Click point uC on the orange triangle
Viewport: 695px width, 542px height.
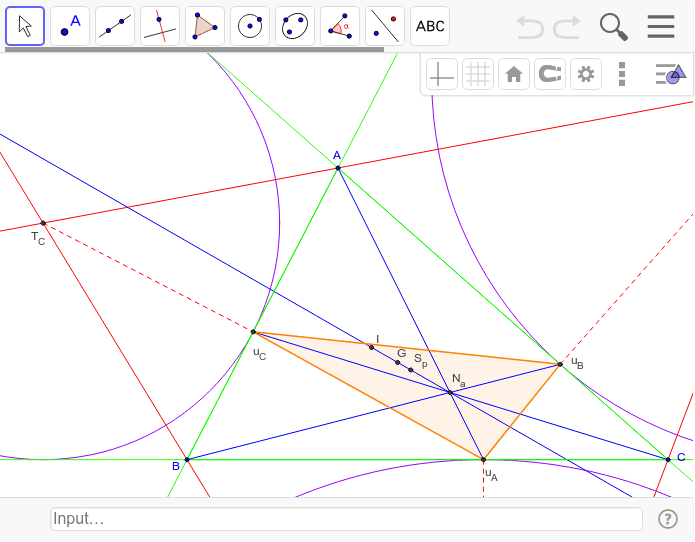(254, 331)
